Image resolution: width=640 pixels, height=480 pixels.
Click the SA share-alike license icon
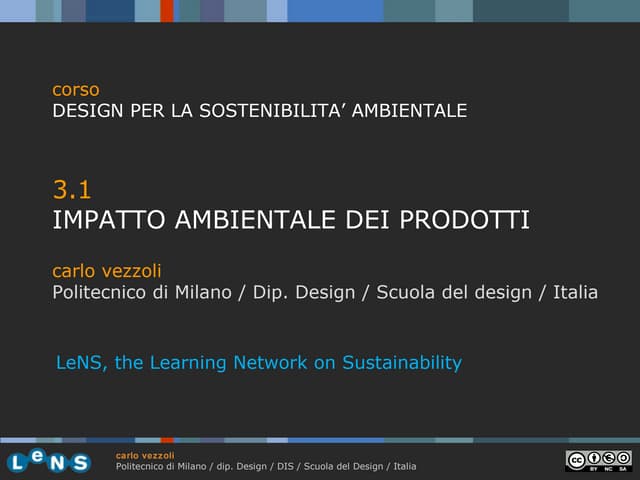pos(623,459)
